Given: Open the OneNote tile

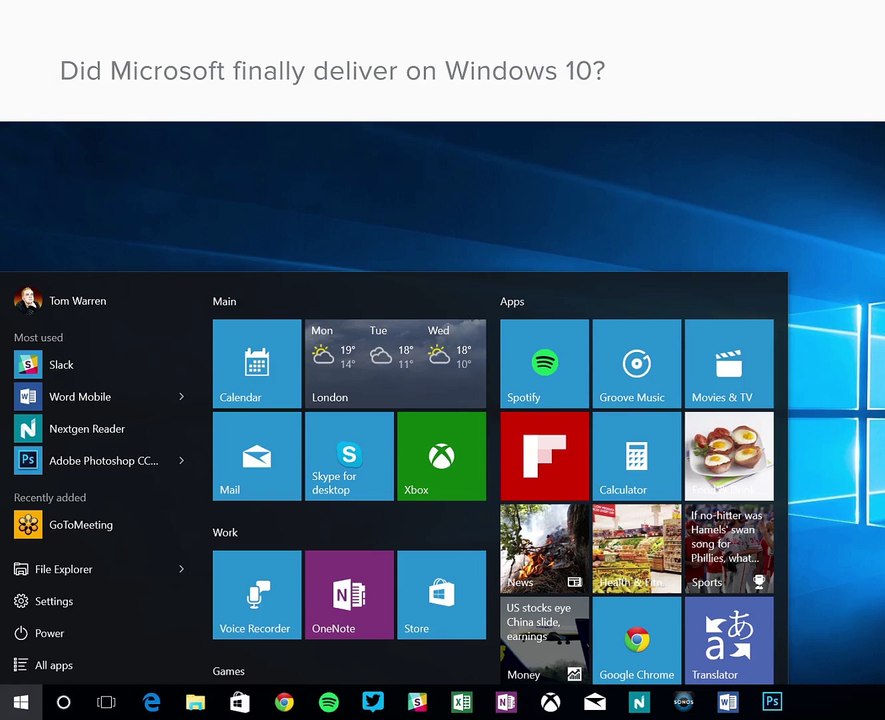Looking at the screenshot, I should click(349, 595).
